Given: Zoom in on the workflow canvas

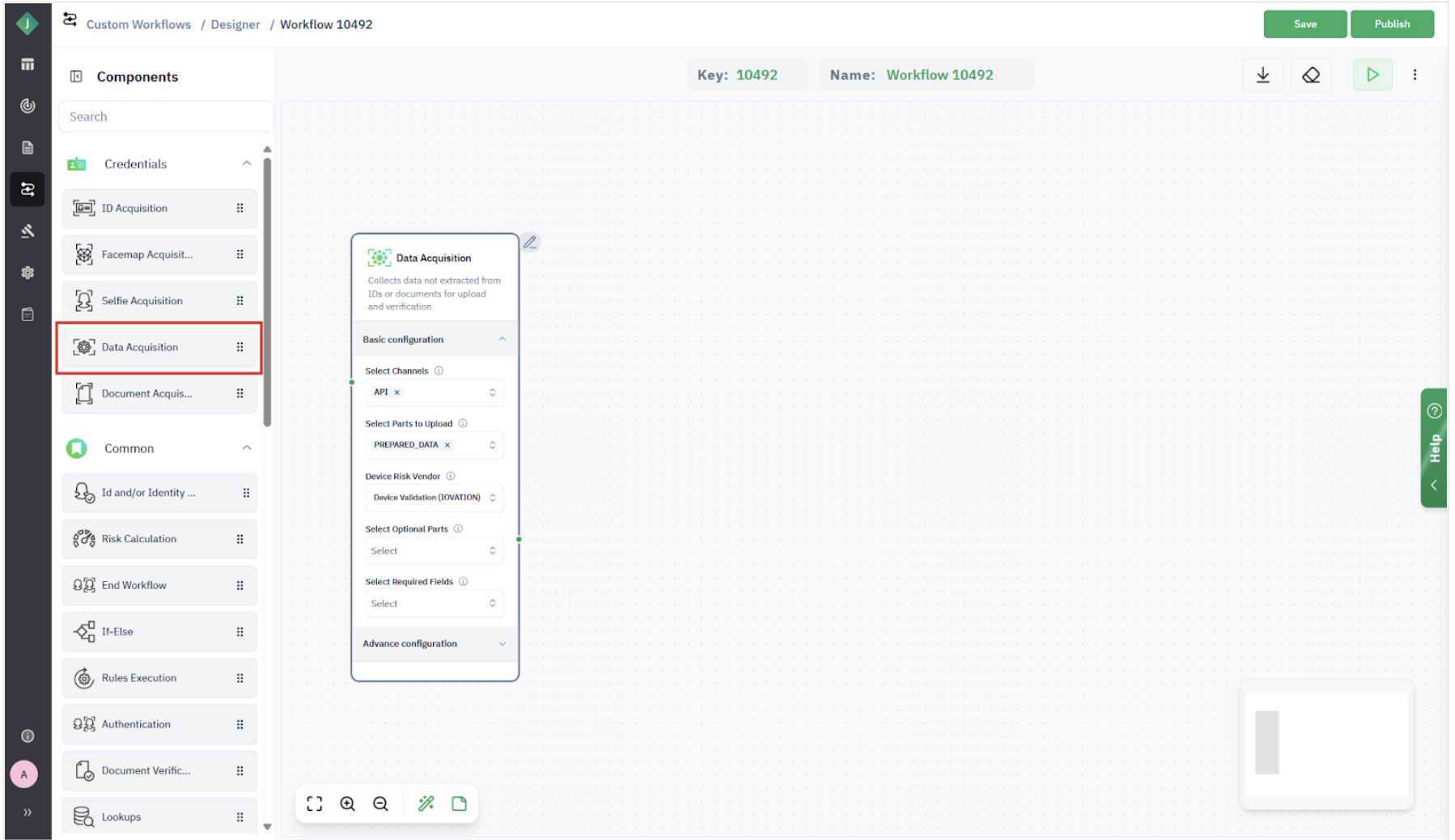Looking at the screenshot, I should click(x=348, y=804).
